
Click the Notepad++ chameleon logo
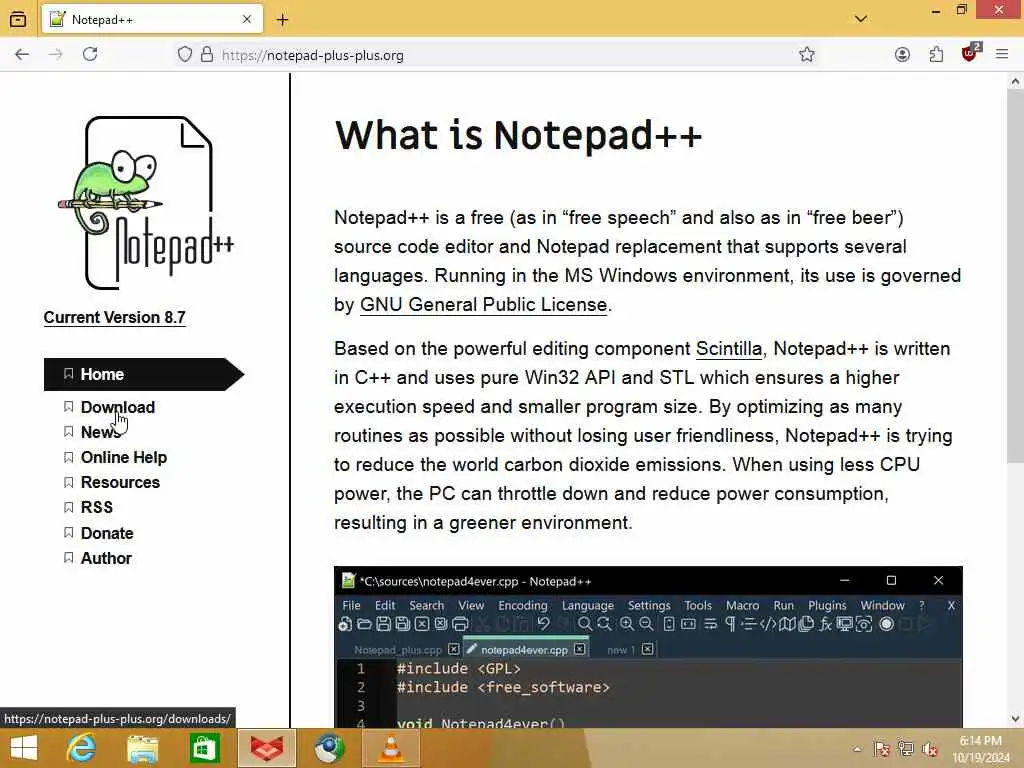pyautogui.click(x=146, y=203)
